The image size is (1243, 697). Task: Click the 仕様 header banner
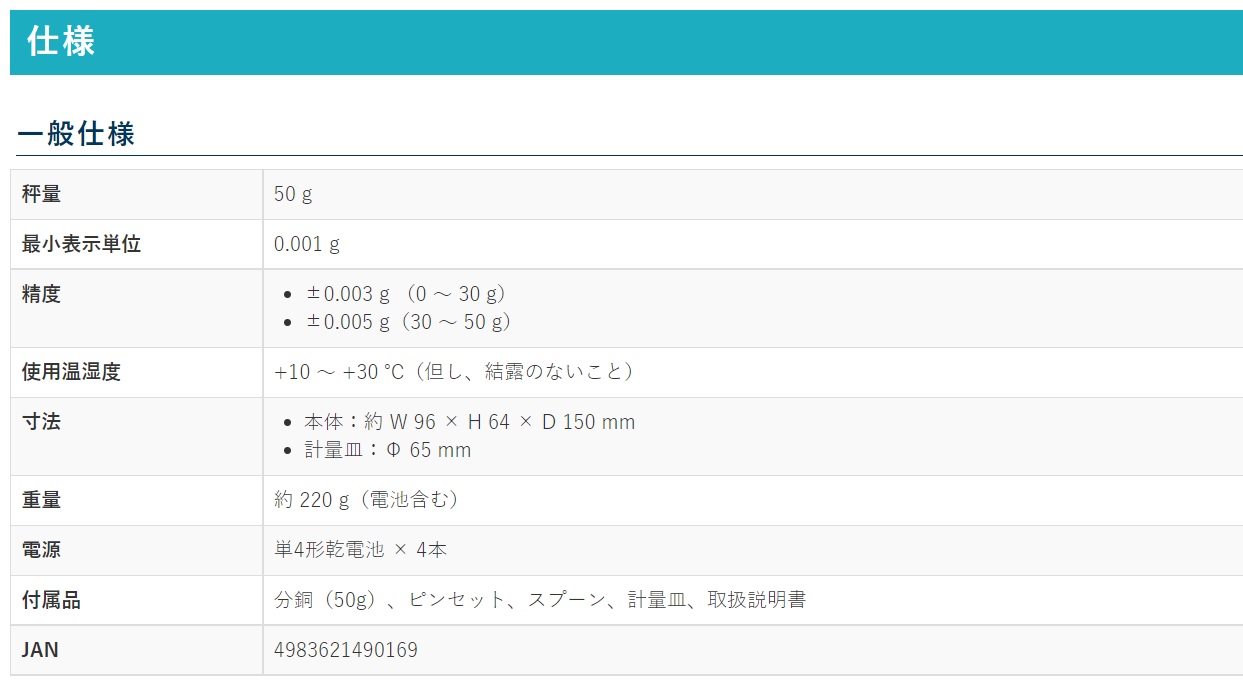[62, 42]
